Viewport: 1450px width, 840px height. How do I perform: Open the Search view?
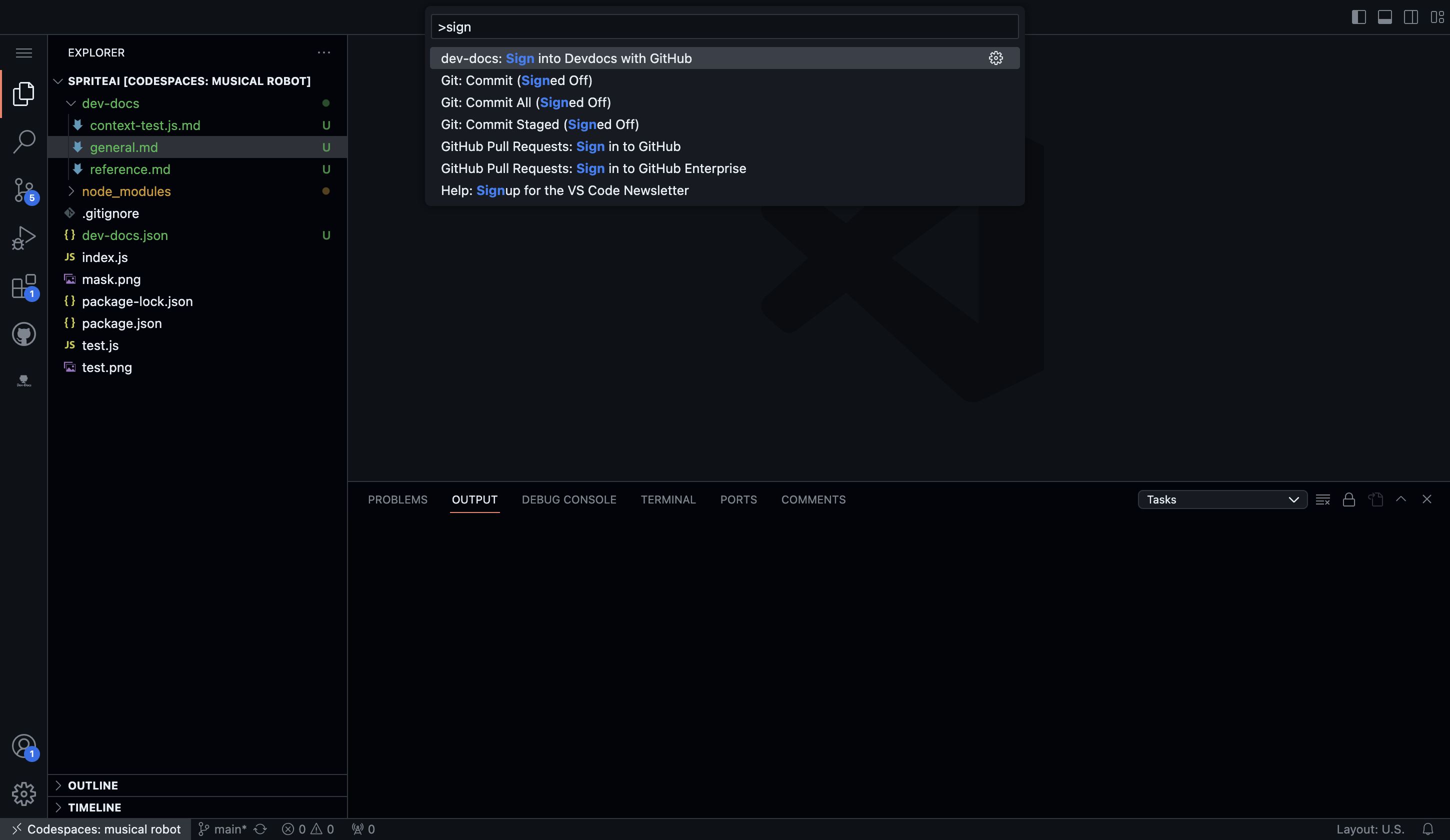click(x=23, y=141)
